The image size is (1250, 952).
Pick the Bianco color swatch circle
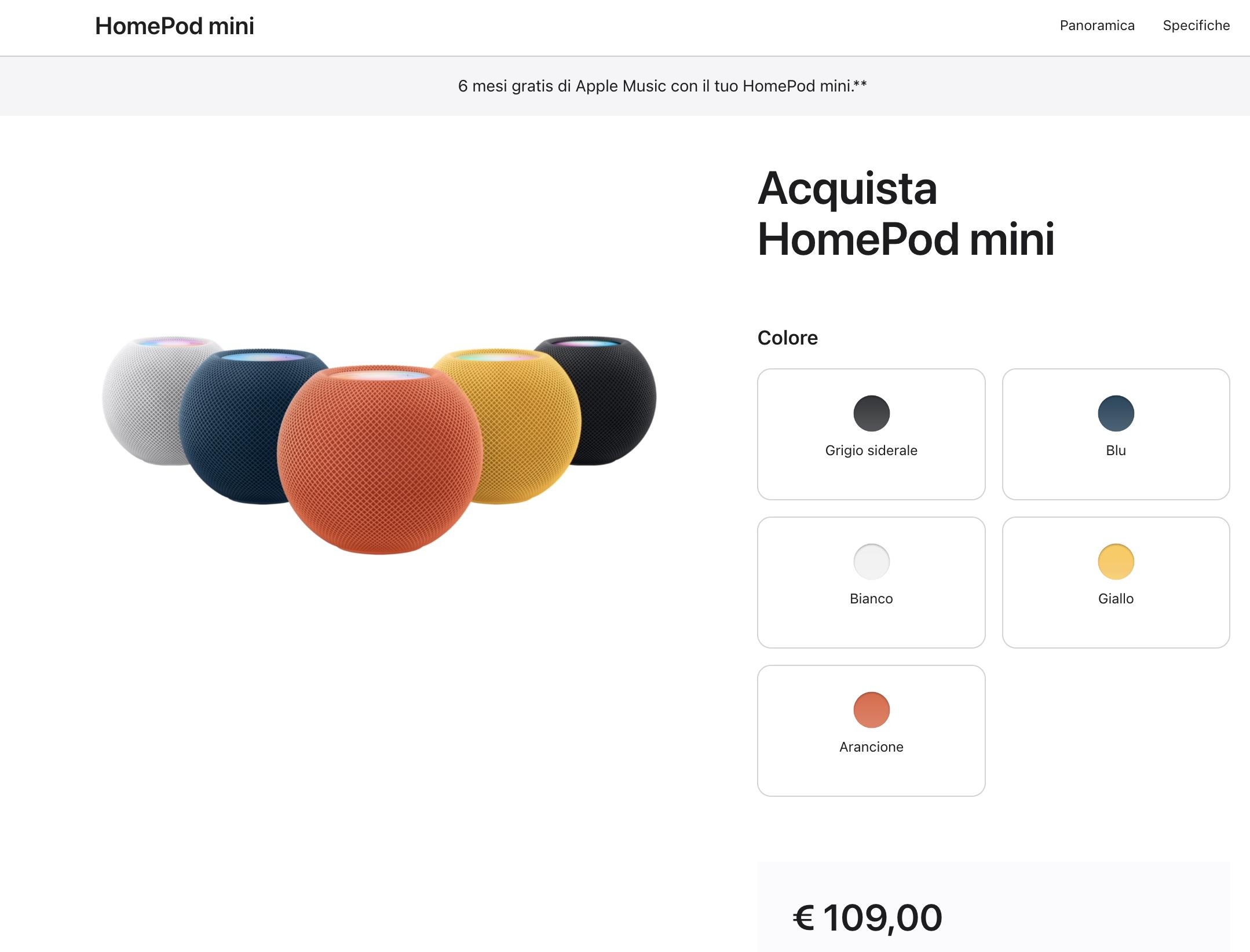[871, 562]
